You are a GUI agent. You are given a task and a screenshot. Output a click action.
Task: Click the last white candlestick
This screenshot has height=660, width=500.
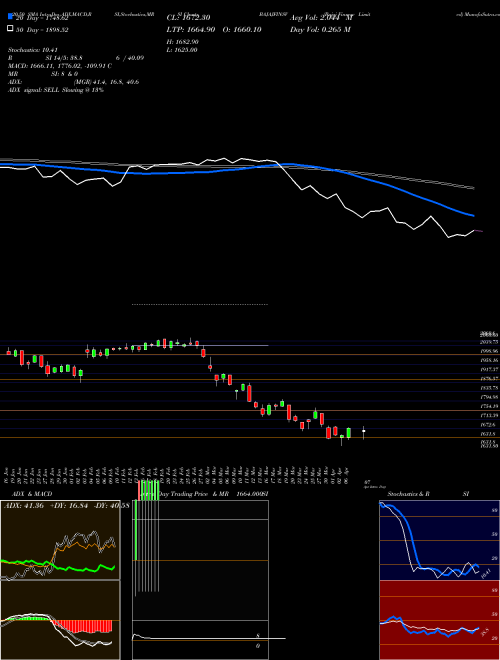click(x=364, y=431)
